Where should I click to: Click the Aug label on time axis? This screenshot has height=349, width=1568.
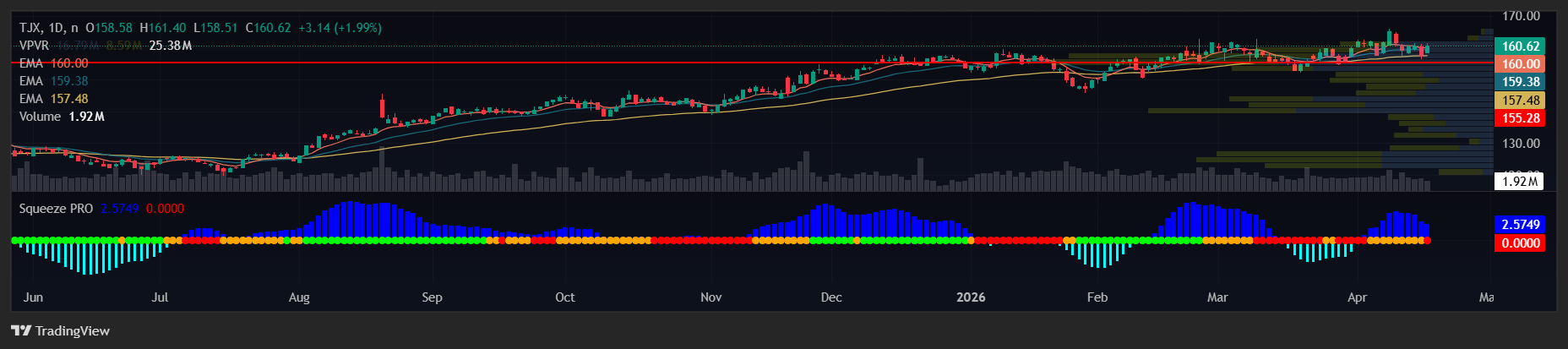(x=299, y=297)
